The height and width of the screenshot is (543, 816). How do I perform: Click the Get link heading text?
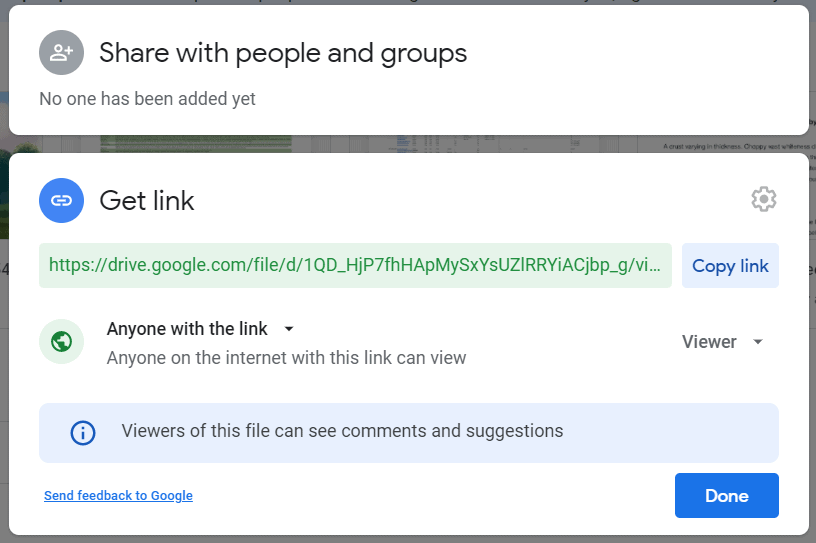(x=147, y=200)
